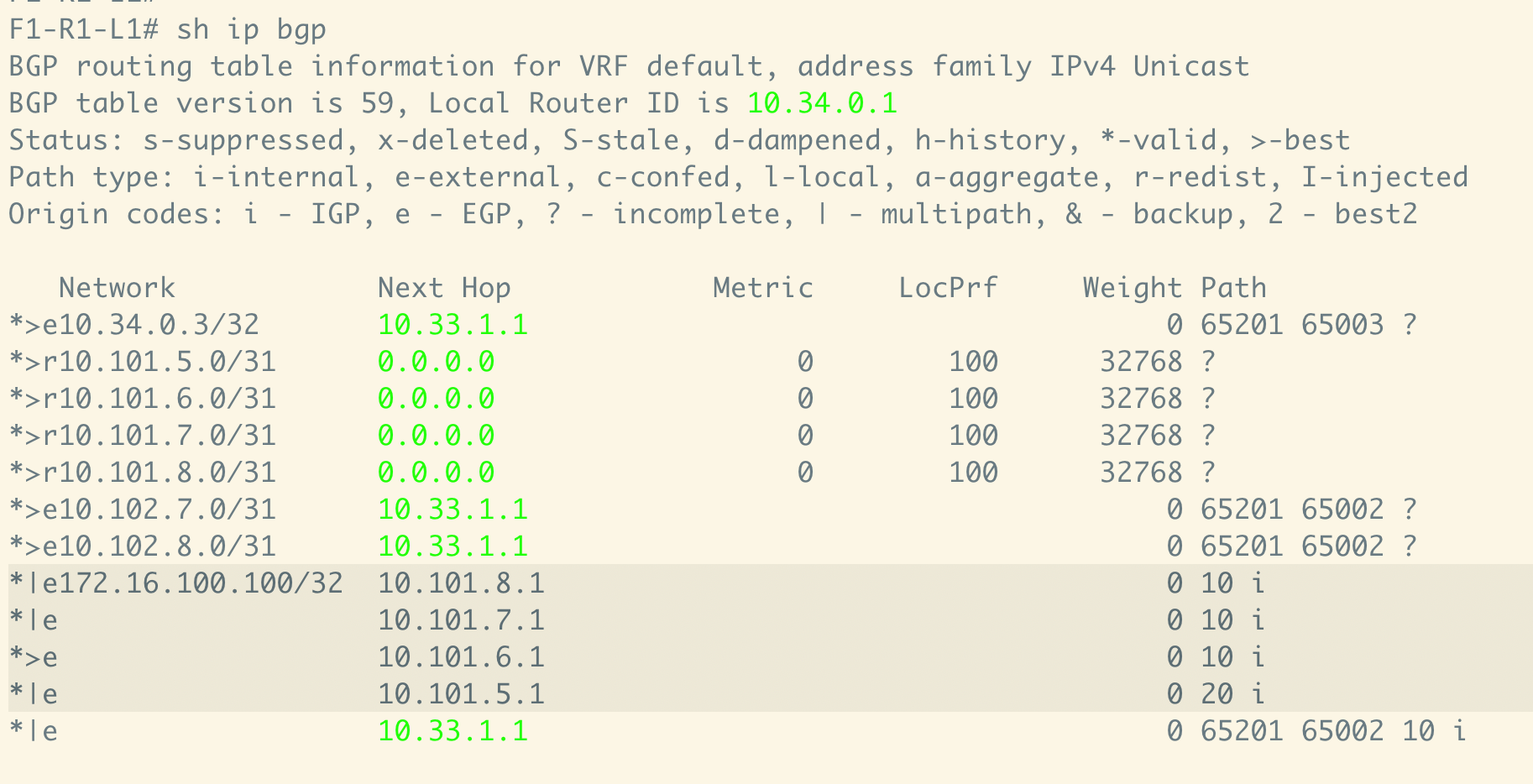This screenshot has width=1533, height=784.
Task: Click the 'Path type:' legend line
Action: pyautogui.click(x=738, y=177)
